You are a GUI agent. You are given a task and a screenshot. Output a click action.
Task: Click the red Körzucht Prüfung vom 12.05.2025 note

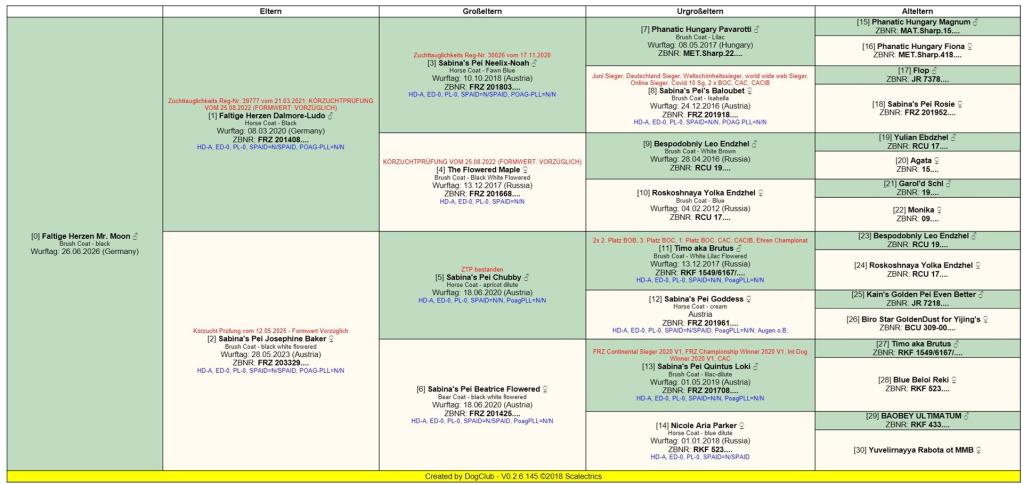click(270, 331)
